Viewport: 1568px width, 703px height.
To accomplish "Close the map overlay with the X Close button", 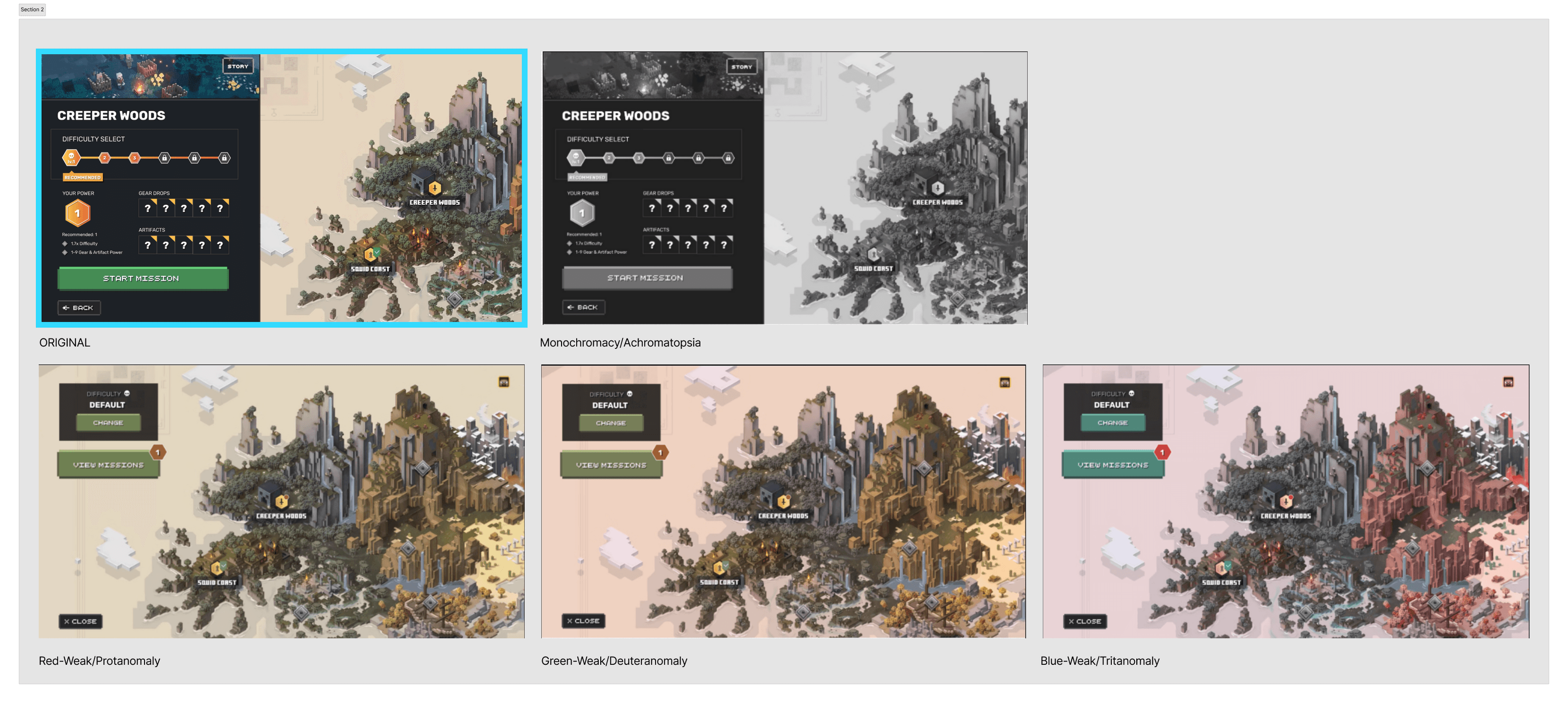I will pyautogui.click(x=80, y=622).
